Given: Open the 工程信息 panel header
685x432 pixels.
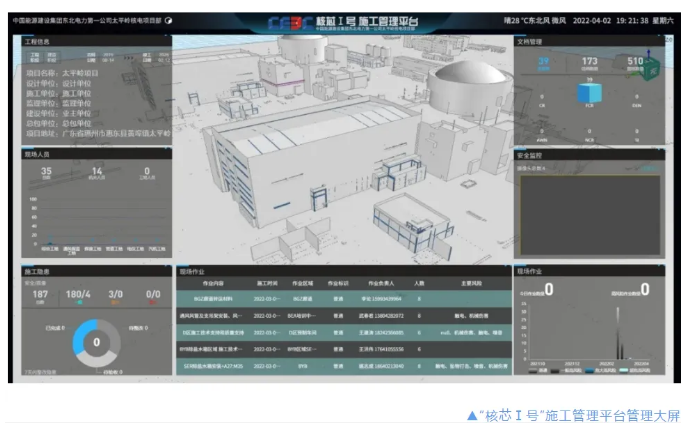Looking at the screenshot, I should pos(38,42).
